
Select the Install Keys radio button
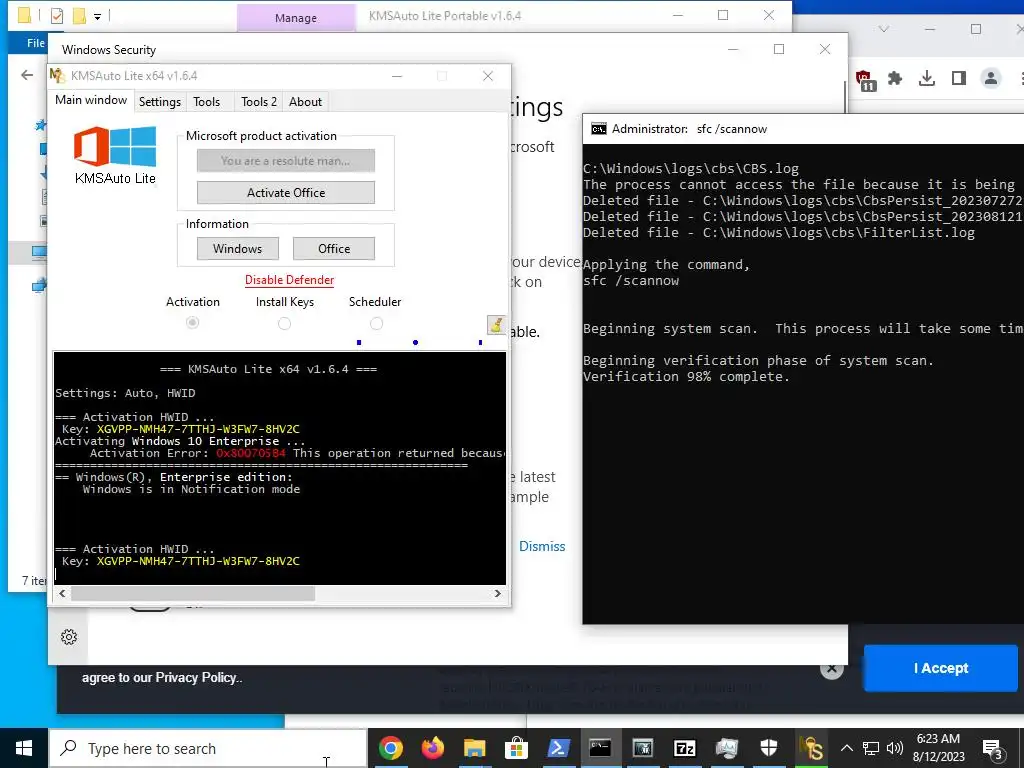[284, 323]
